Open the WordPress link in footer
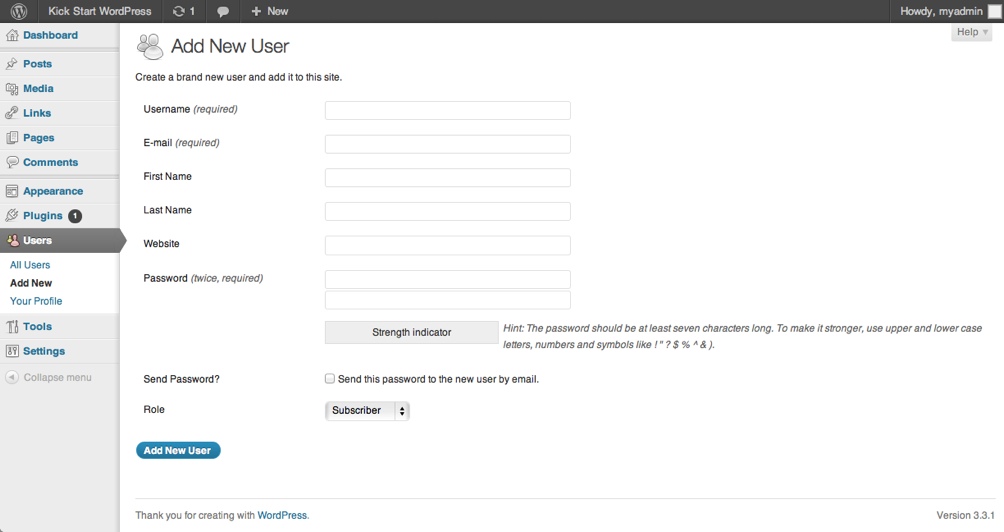The image size is (1004, 532). click(x=282, y=516)
